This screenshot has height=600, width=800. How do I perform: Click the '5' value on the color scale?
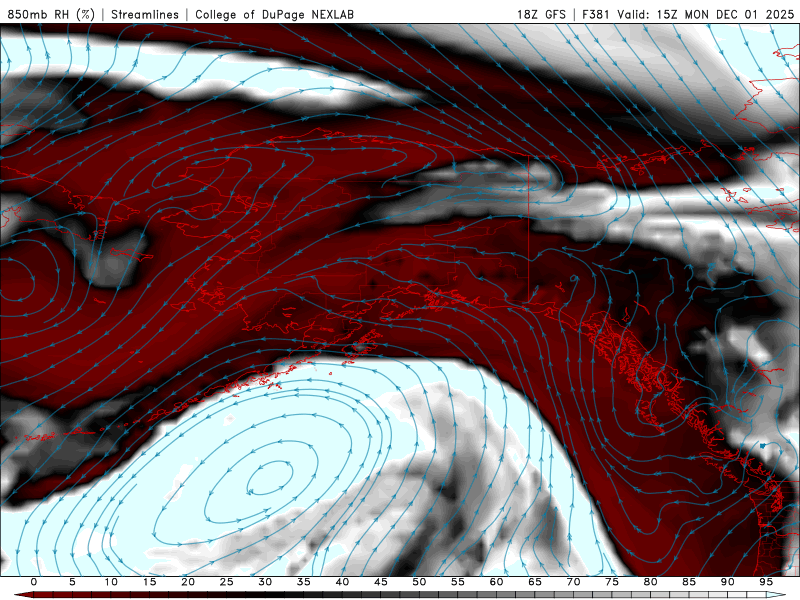72,582
